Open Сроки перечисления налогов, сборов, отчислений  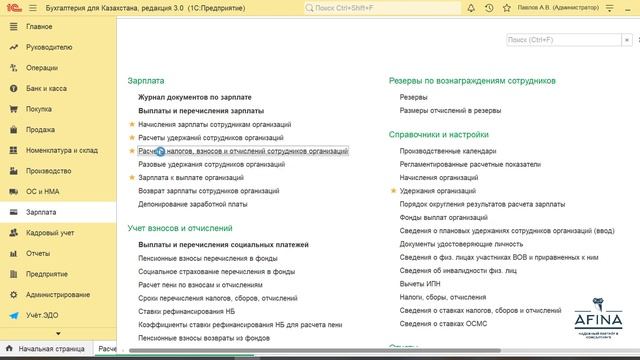(218, 298)
